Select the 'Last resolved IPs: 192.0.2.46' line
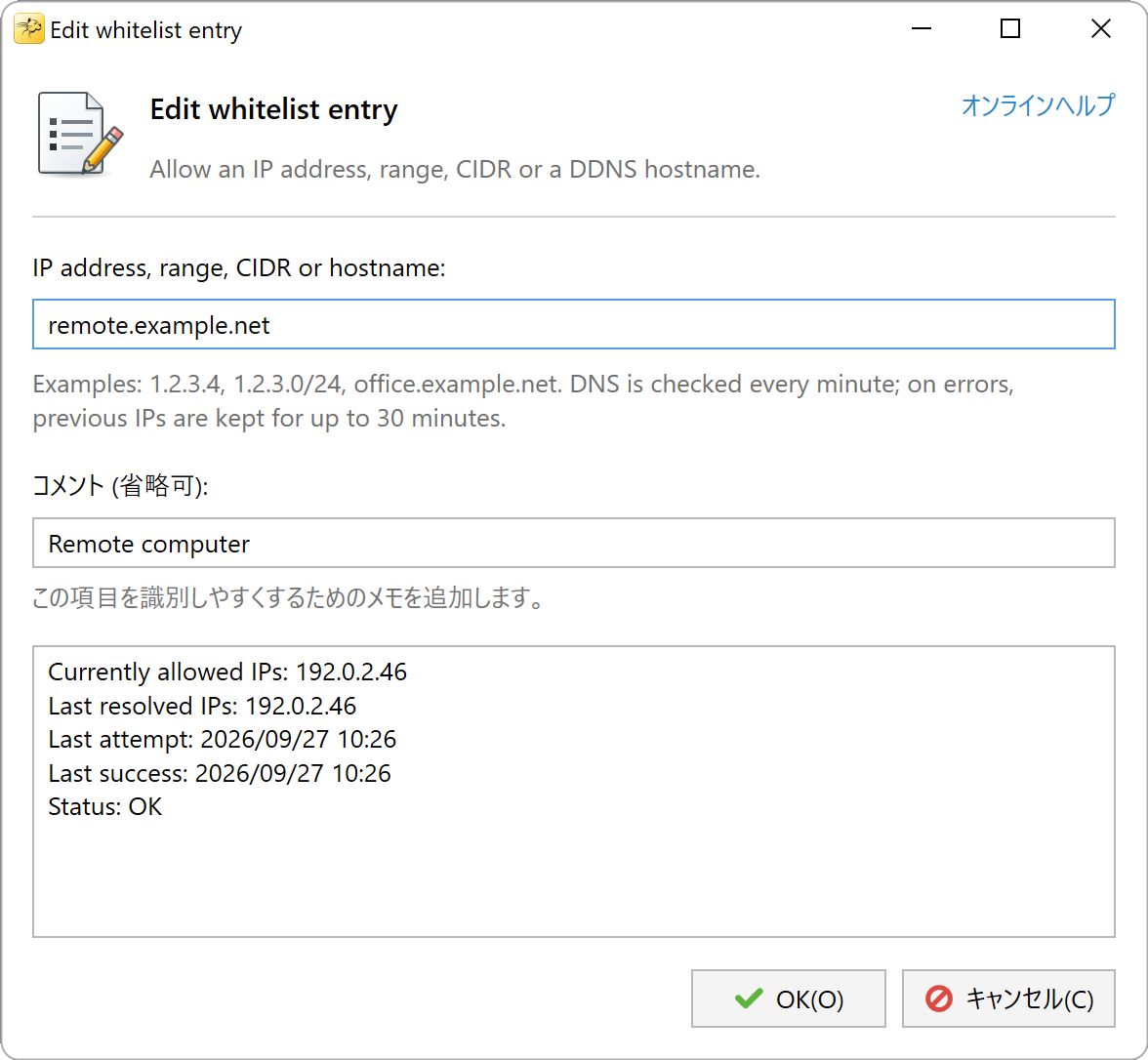Viewport: 1148px width, 1060px height. click(202, 706)
